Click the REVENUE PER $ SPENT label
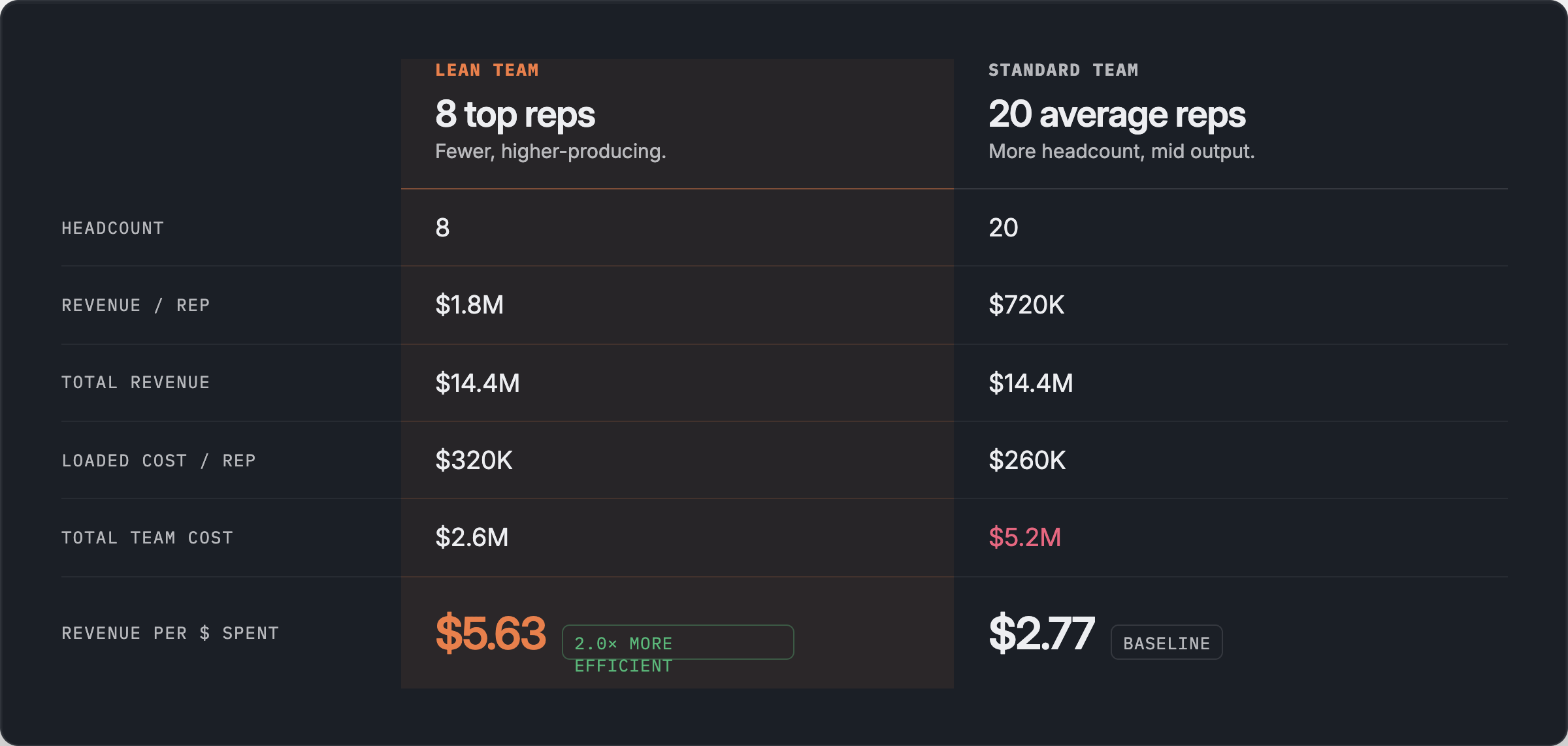 tap(170, 633)
